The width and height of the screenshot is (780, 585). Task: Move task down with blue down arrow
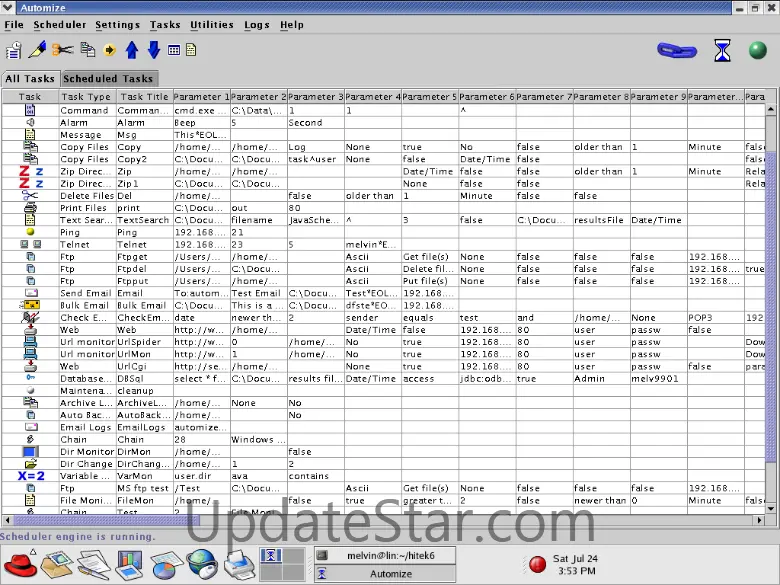coord(153,49)
